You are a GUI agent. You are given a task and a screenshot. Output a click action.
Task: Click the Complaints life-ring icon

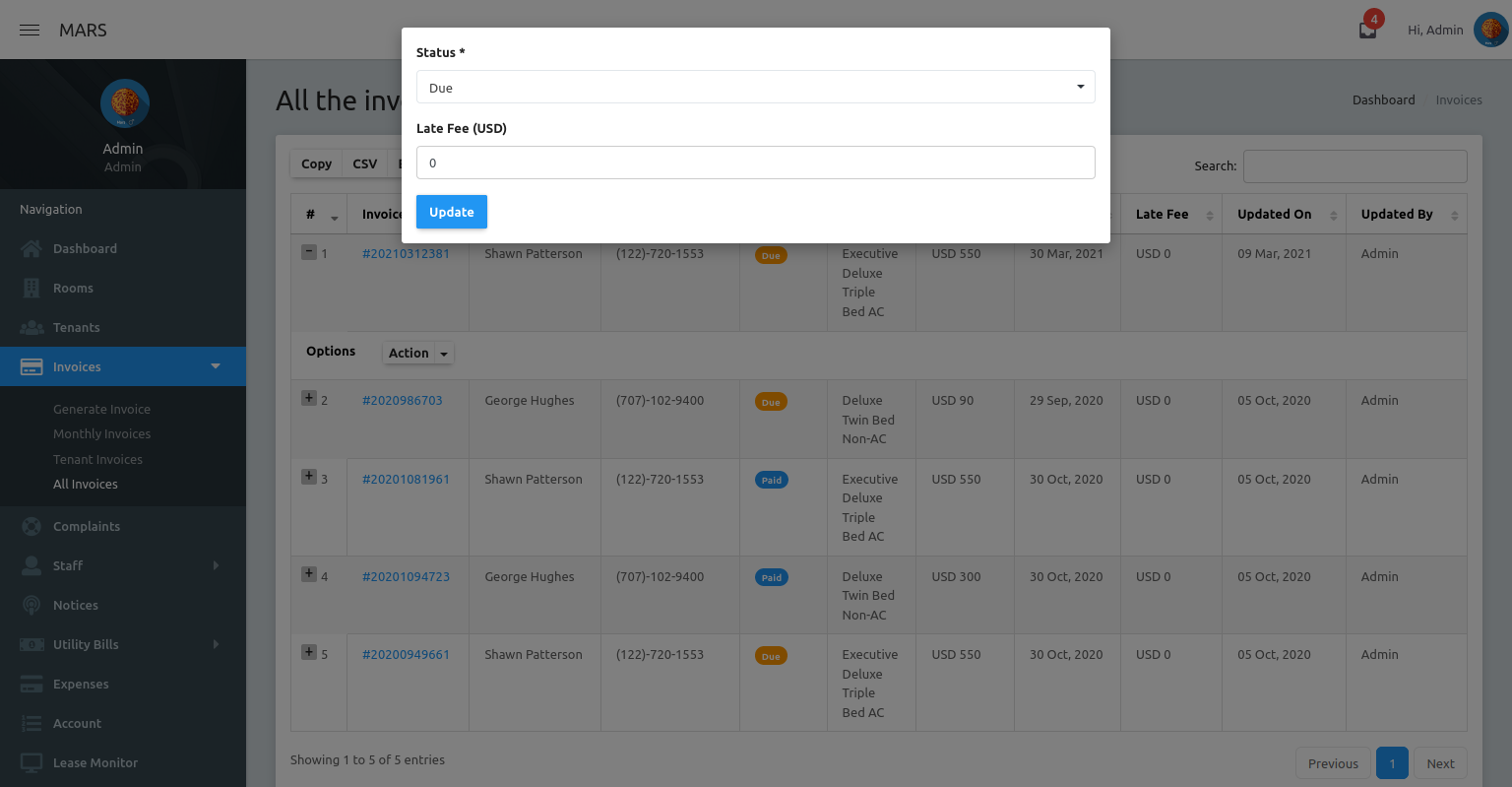pyautogui.click(x=31, y=526)
